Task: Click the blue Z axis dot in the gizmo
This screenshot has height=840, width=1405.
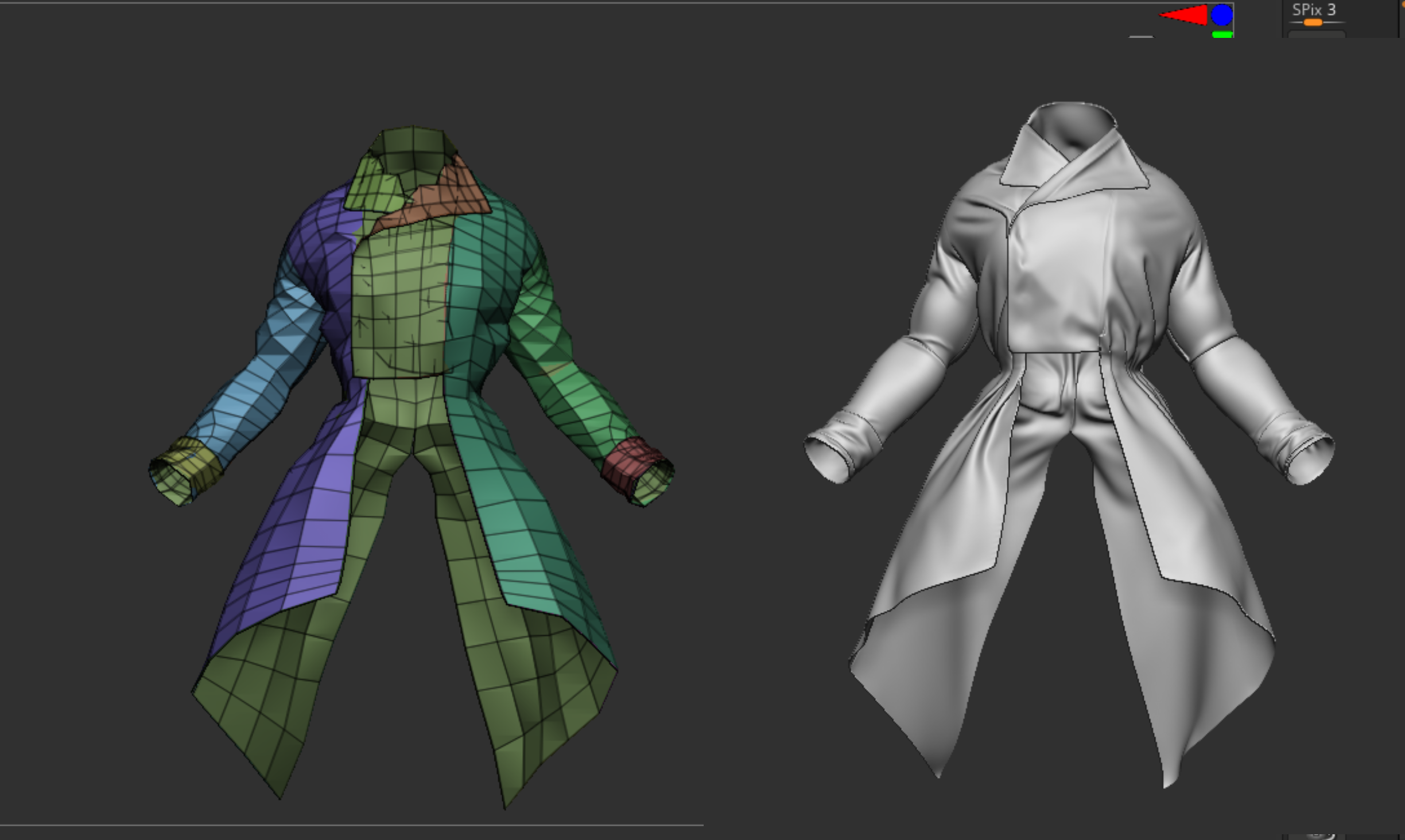Action: point(1222,15)
